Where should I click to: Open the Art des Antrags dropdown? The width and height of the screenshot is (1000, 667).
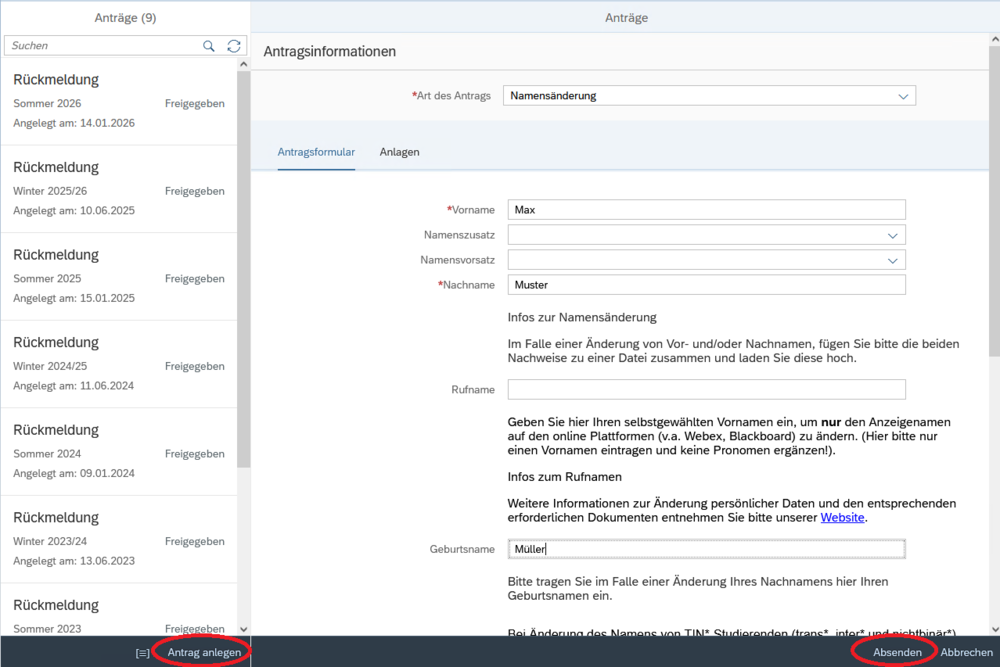pos(903,96)
